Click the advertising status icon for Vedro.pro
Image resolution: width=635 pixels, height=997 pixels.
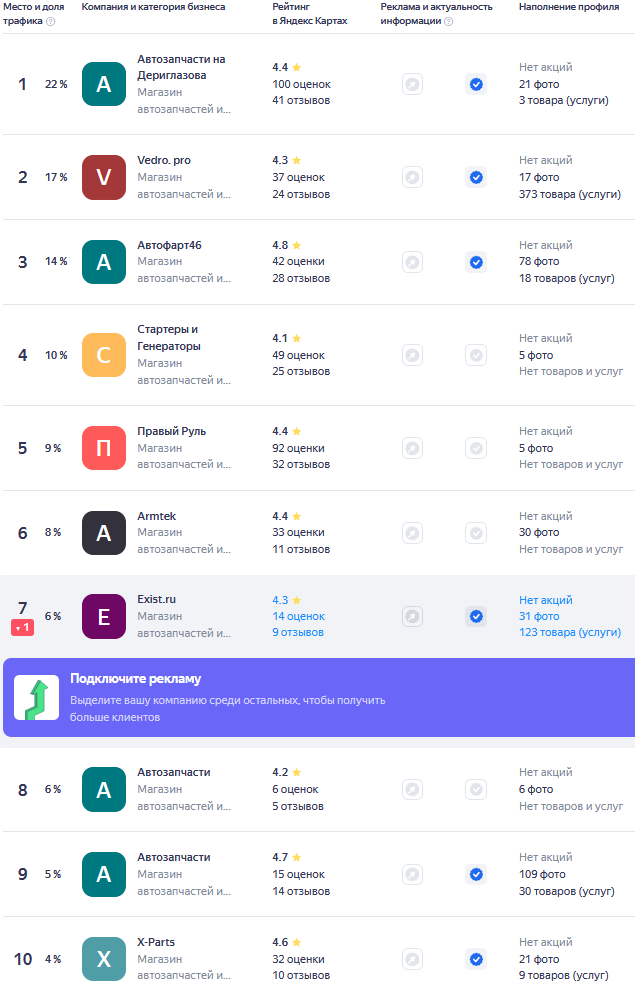point(413,177)
